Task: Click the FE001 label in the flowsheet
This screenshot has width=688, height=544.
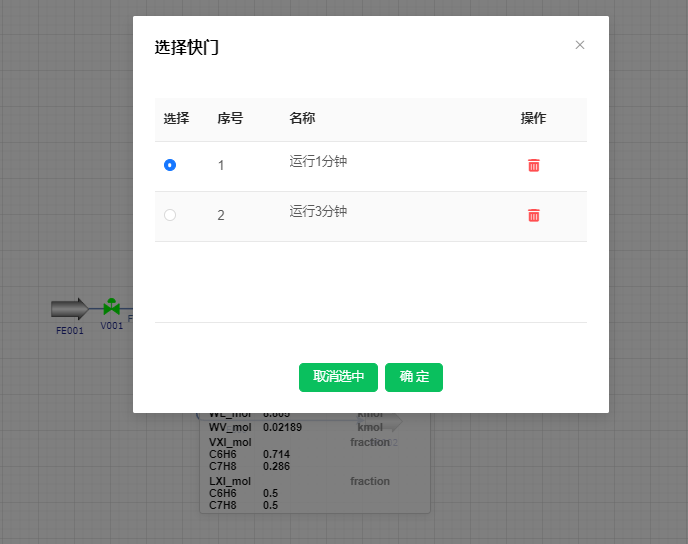Action: pos(70,331)
